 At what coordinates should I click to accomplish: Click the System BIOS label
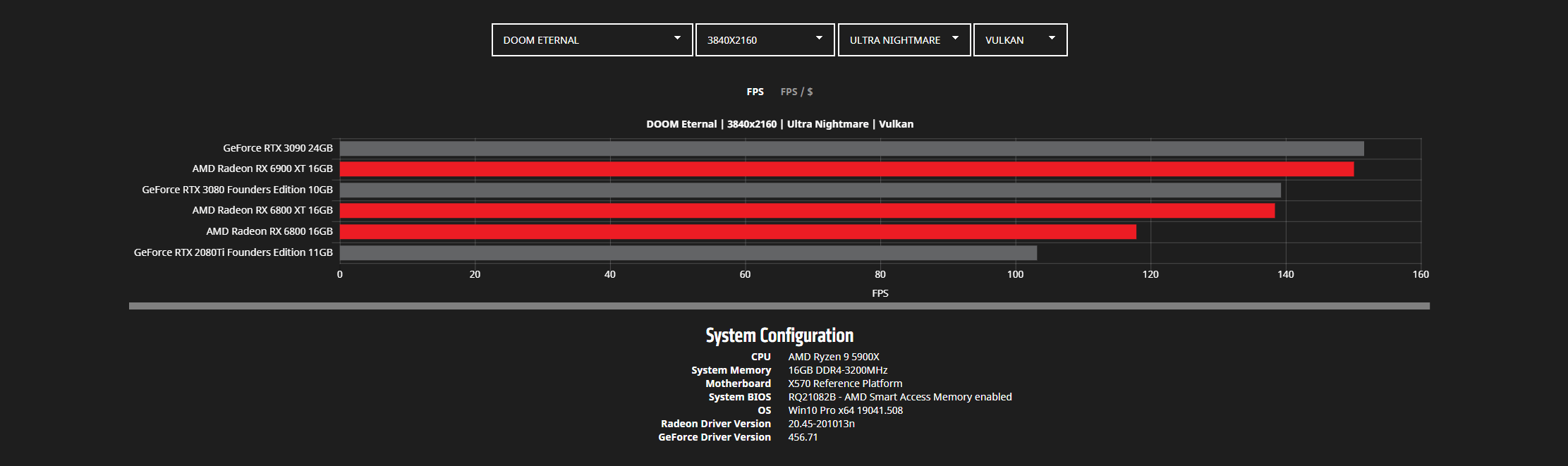(739, 397)
